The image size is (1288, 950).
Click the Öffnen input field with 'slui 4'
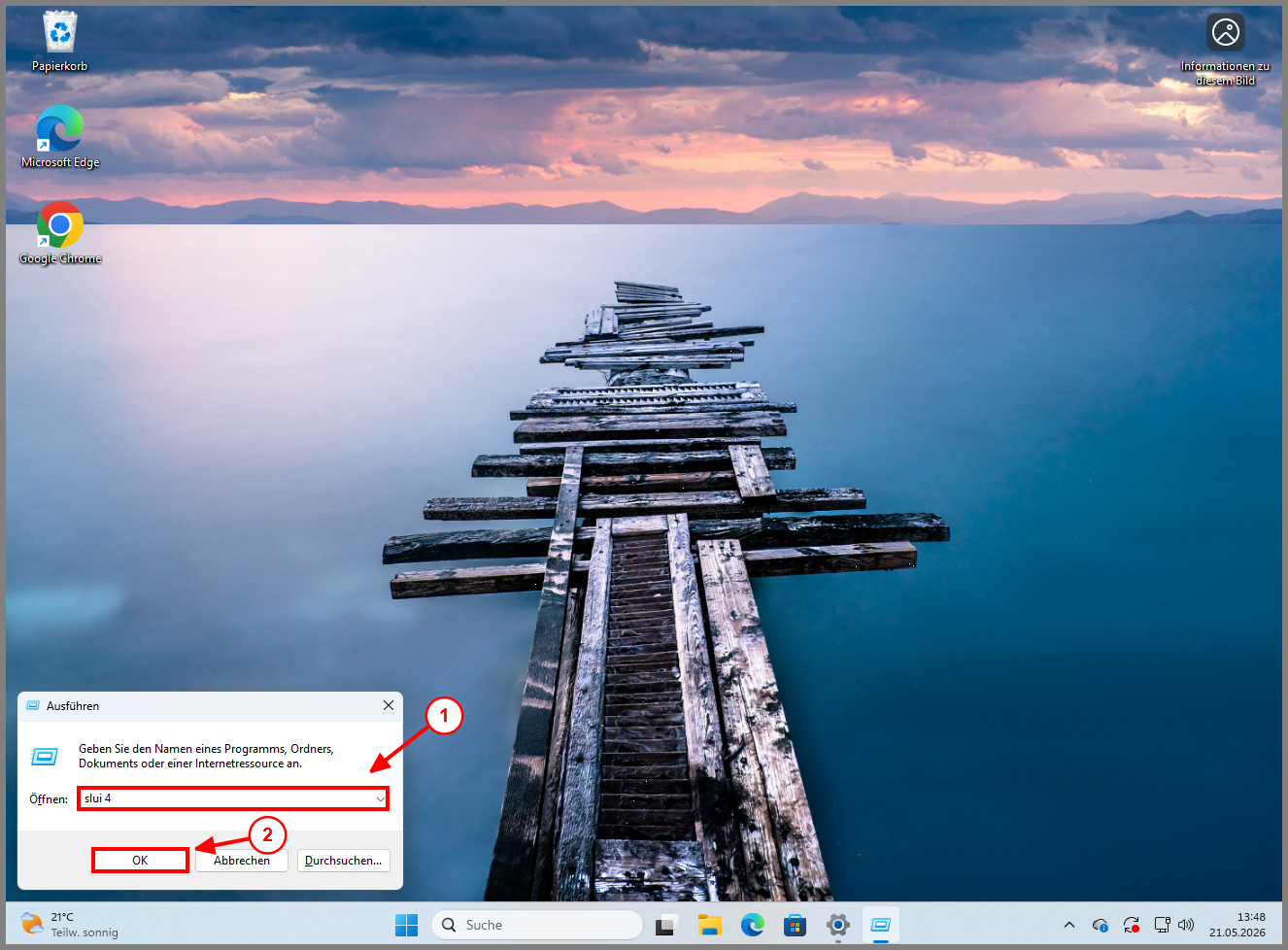(233, 798)
